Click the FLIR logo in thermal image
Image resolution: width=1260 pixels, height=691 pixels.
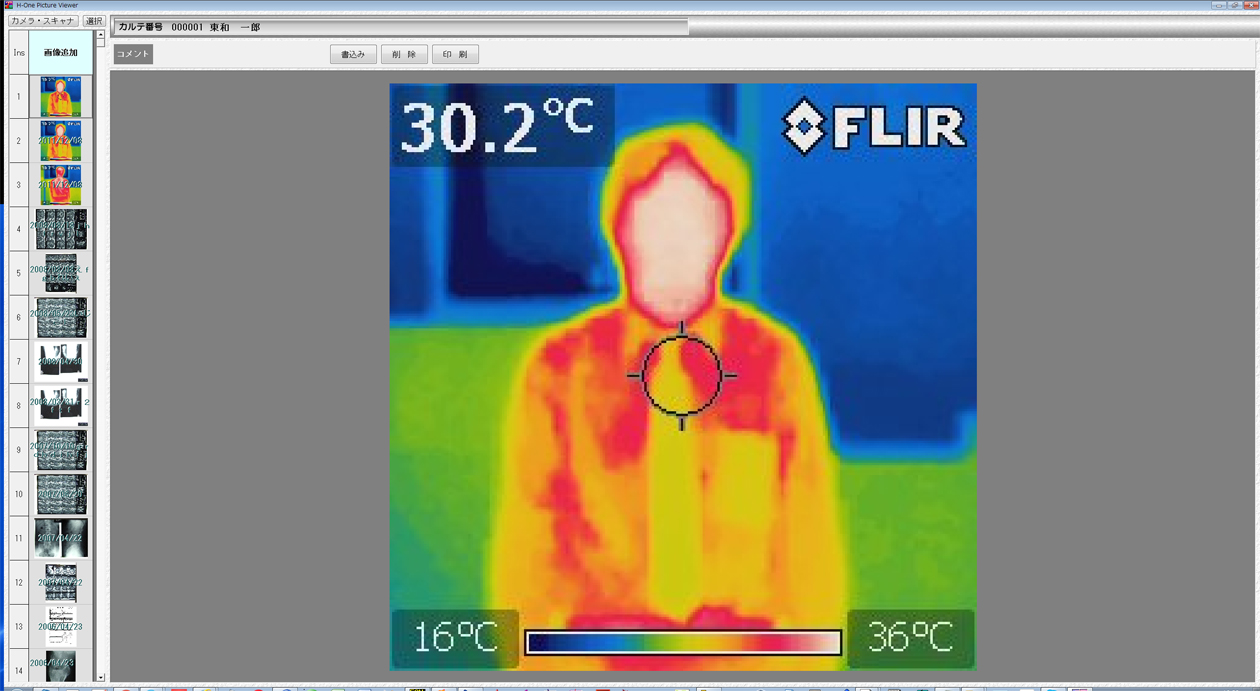point(874,127)
